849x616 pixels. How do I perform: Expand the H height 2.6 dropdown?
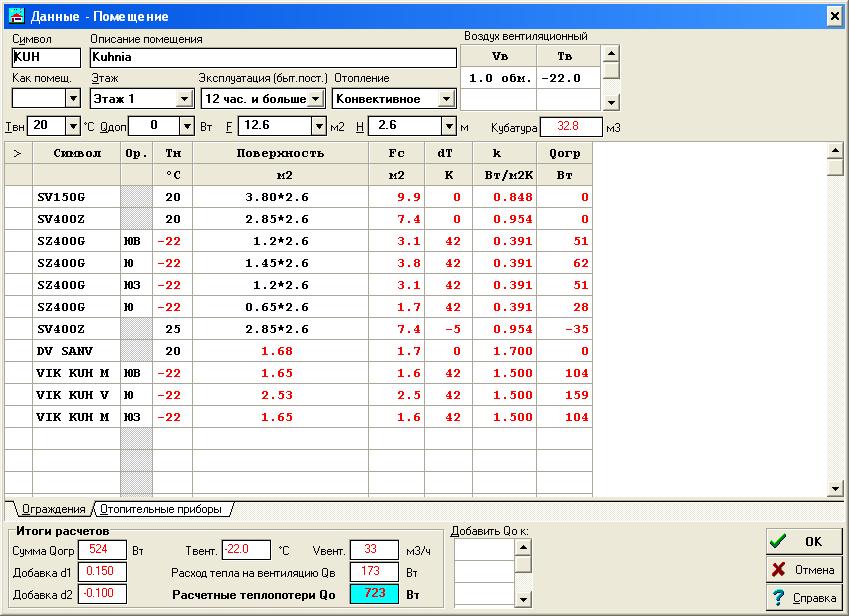coord(449,126)
